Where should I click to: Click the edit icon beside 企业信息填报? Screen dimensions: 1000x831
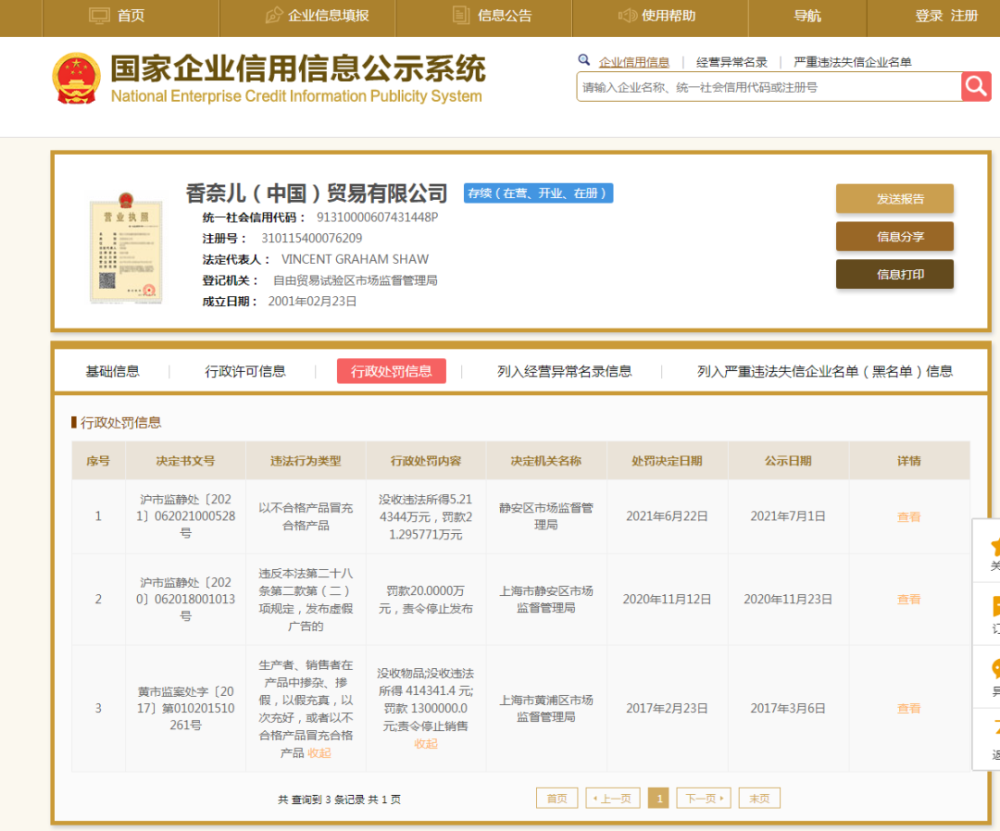274,15
